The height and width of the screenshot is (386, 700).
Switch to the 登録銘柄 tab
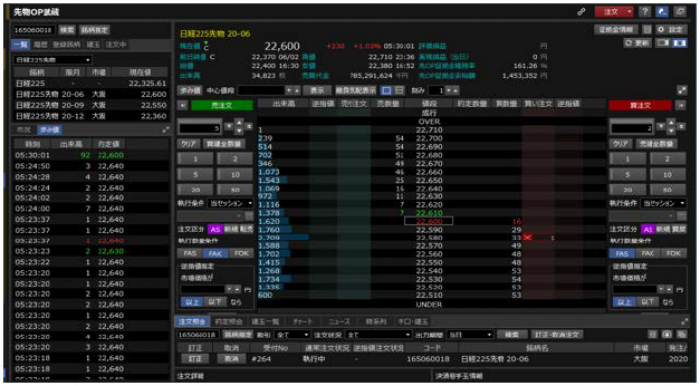pyautogui.click(x=67, y=45)
